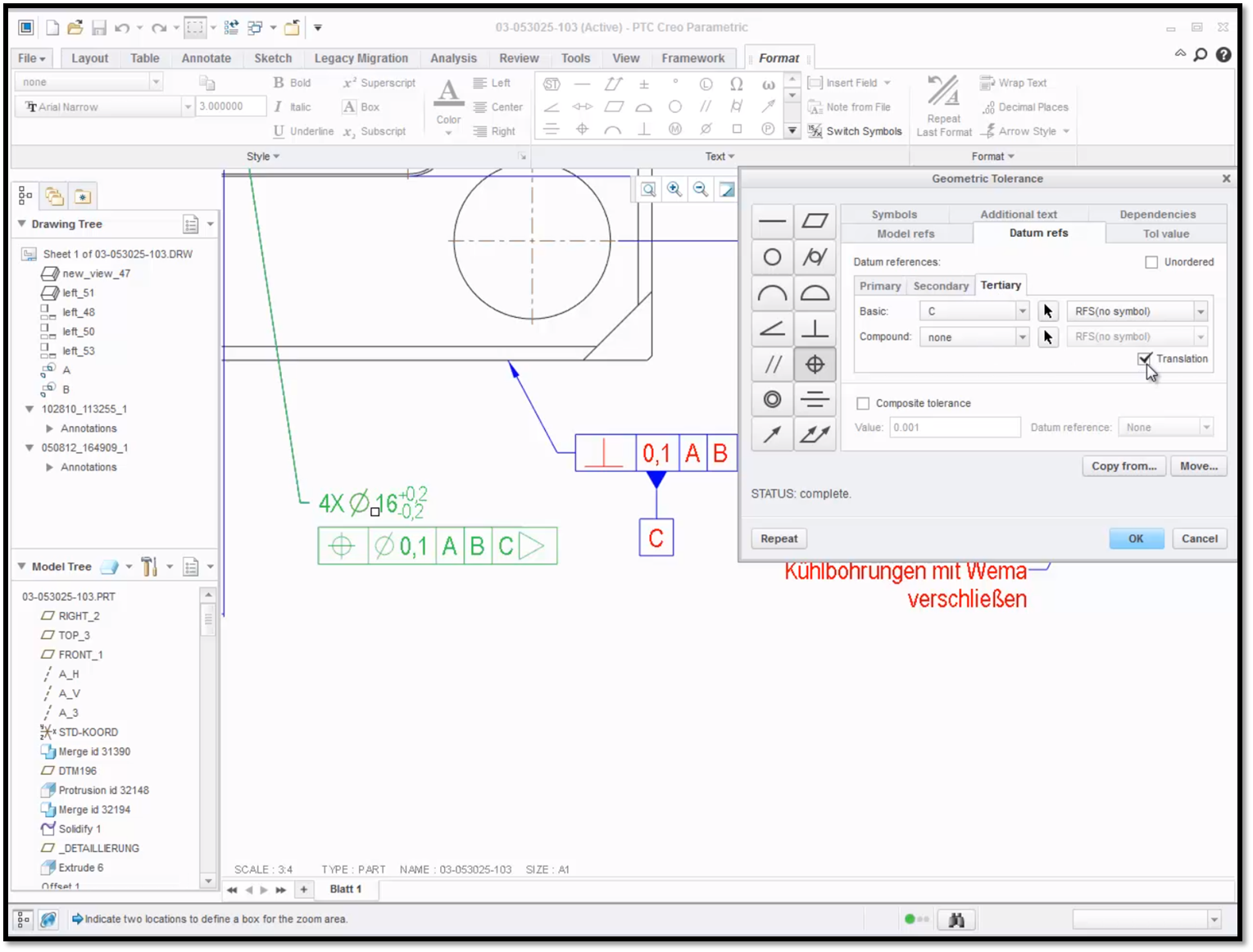Viewport: 1253px width, 952px height.
Task: Toggle the Unordered checkbox
Action: pyautogui.click(x=1151, y=262)
